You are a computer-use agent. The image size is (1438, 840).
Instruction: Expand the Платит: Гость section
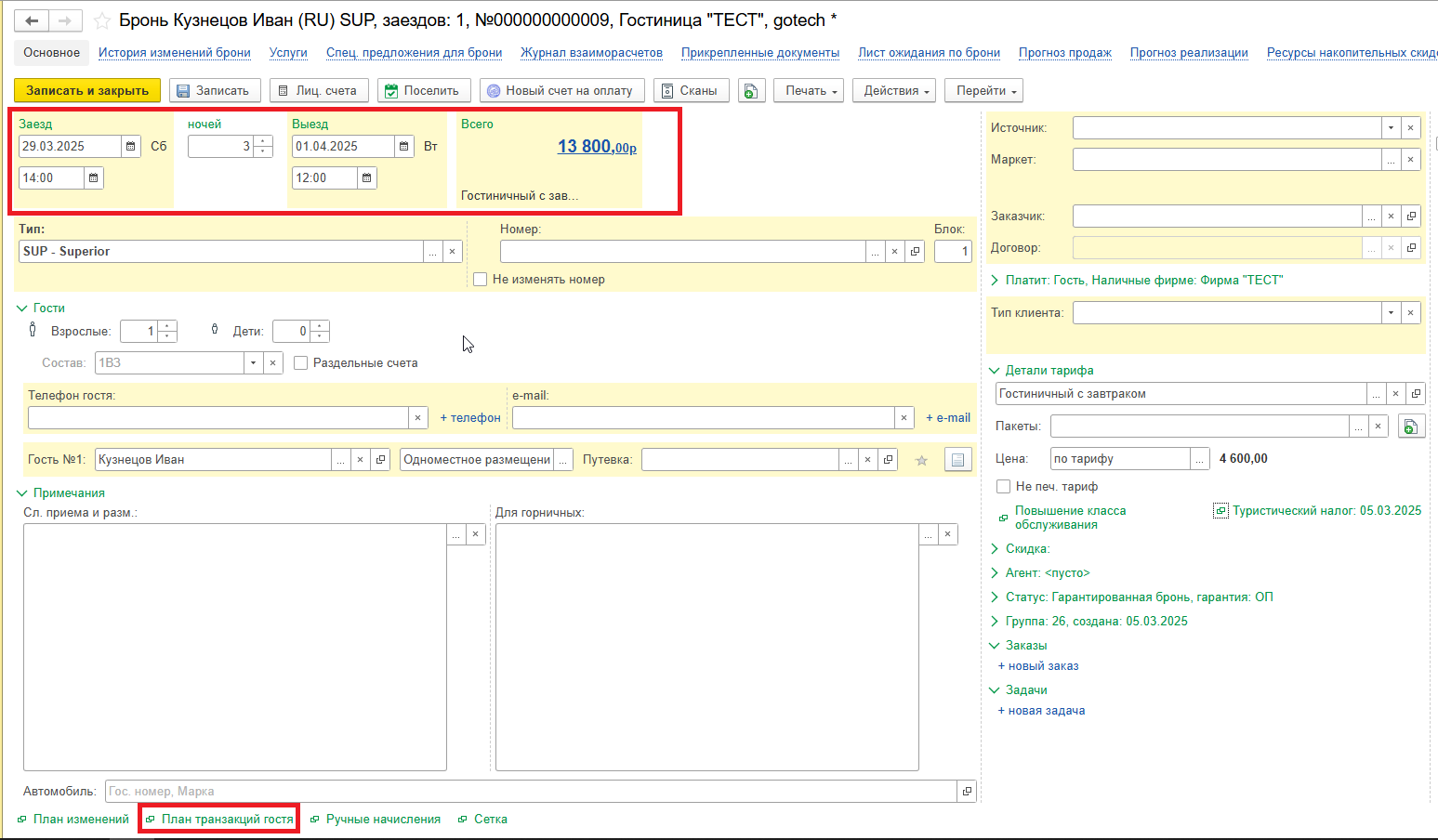click(995, 280)
